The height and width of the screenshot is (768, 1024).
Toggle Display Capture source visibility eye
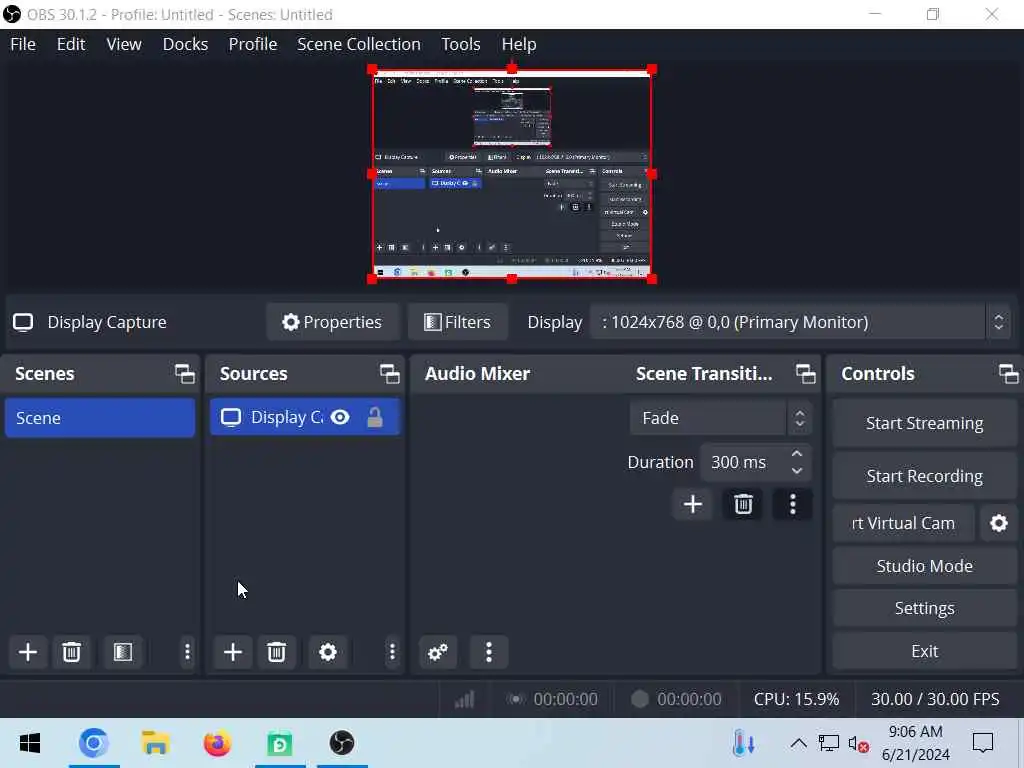coord(340,417)
